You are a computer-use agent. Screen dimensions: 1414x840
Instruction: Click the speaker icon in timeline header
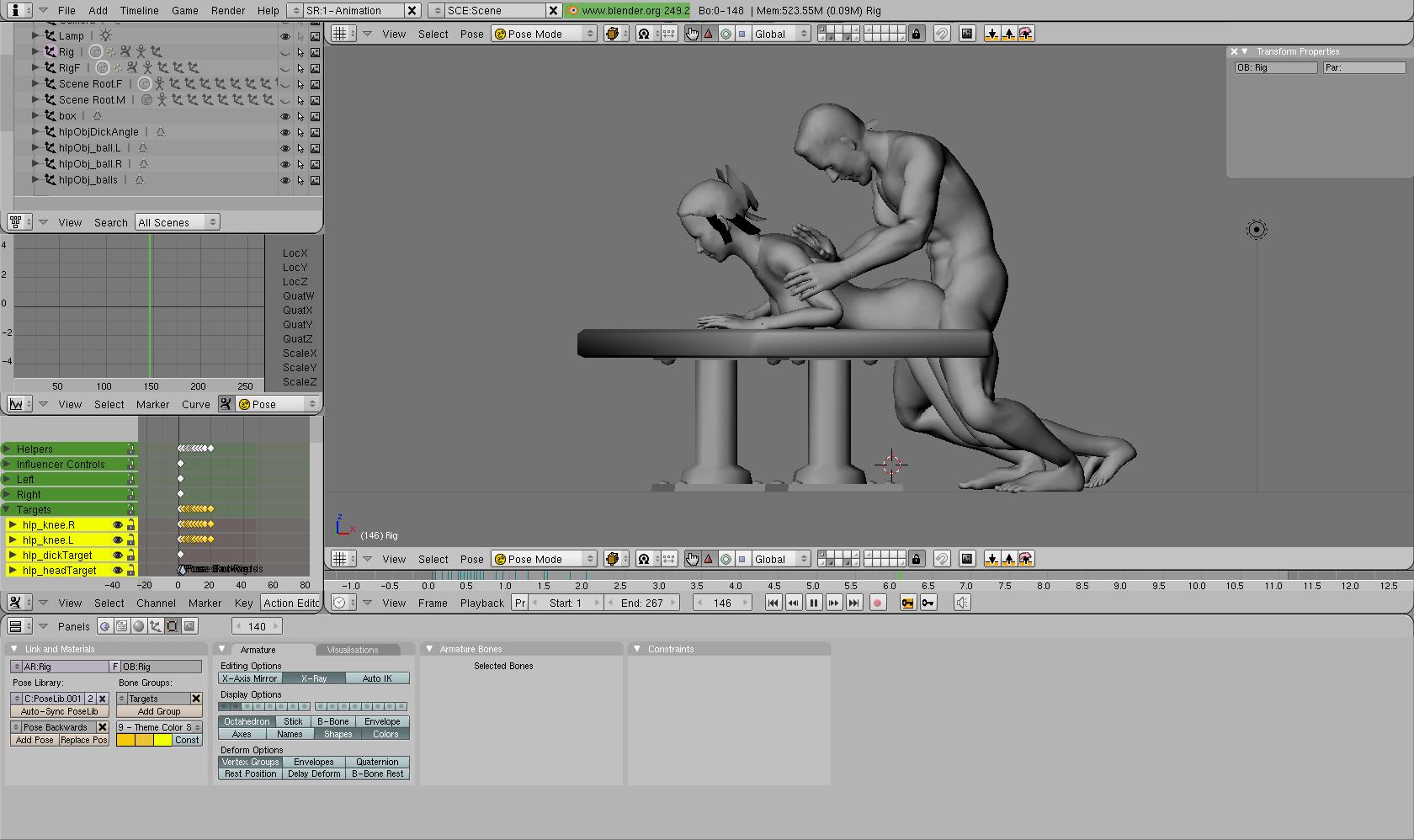[x=962, y=603]
